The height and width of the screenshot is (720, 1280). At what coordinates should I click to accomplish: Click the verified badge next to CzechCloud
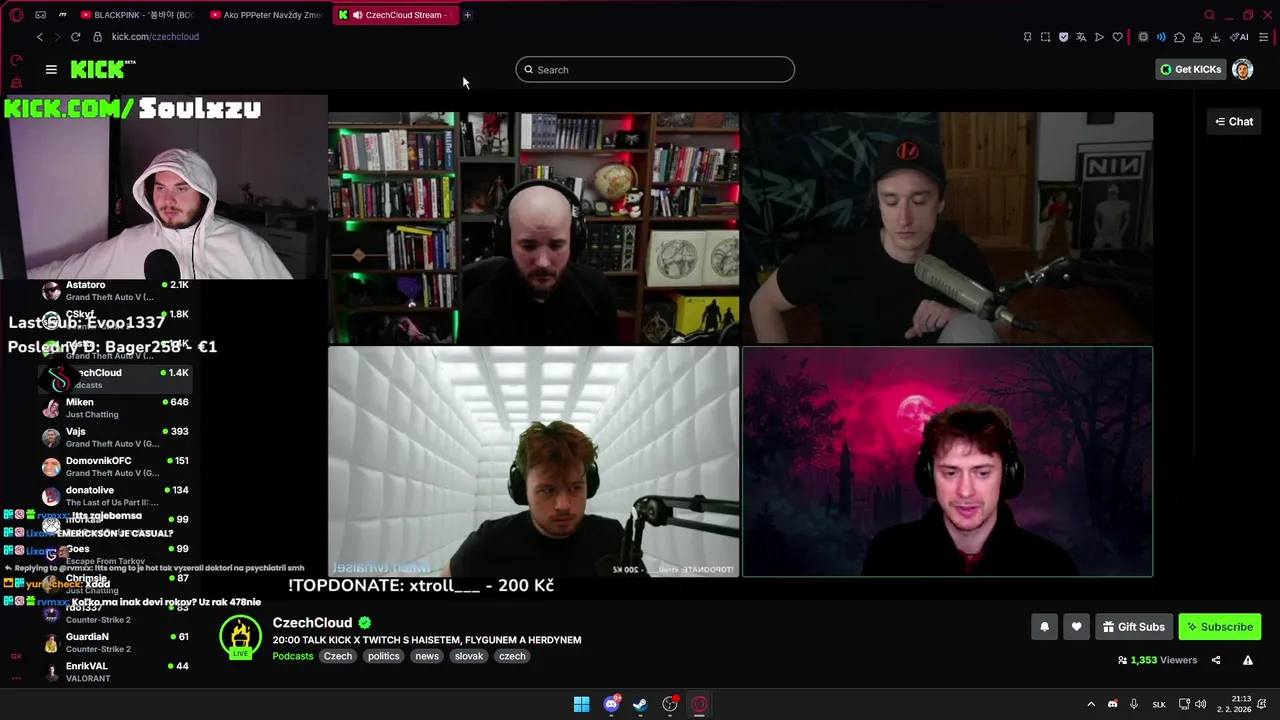(x=365, y=623)
